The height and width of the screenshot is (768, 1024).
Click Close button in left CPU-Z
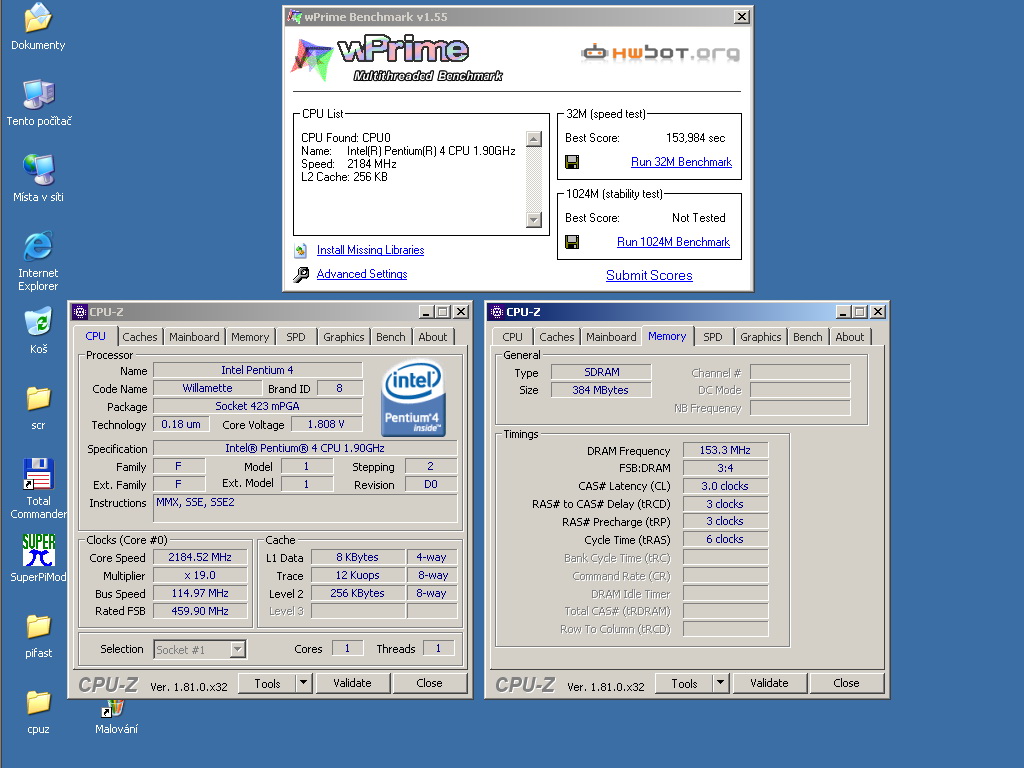click(429, 683)
